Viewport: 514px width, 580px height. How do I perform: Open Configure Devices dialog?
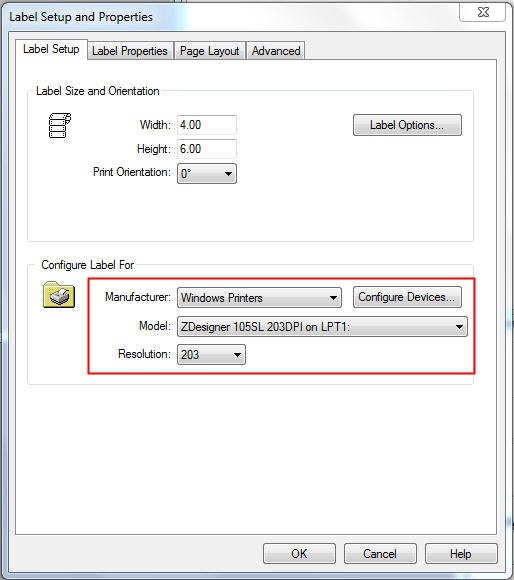click(407, 297)
